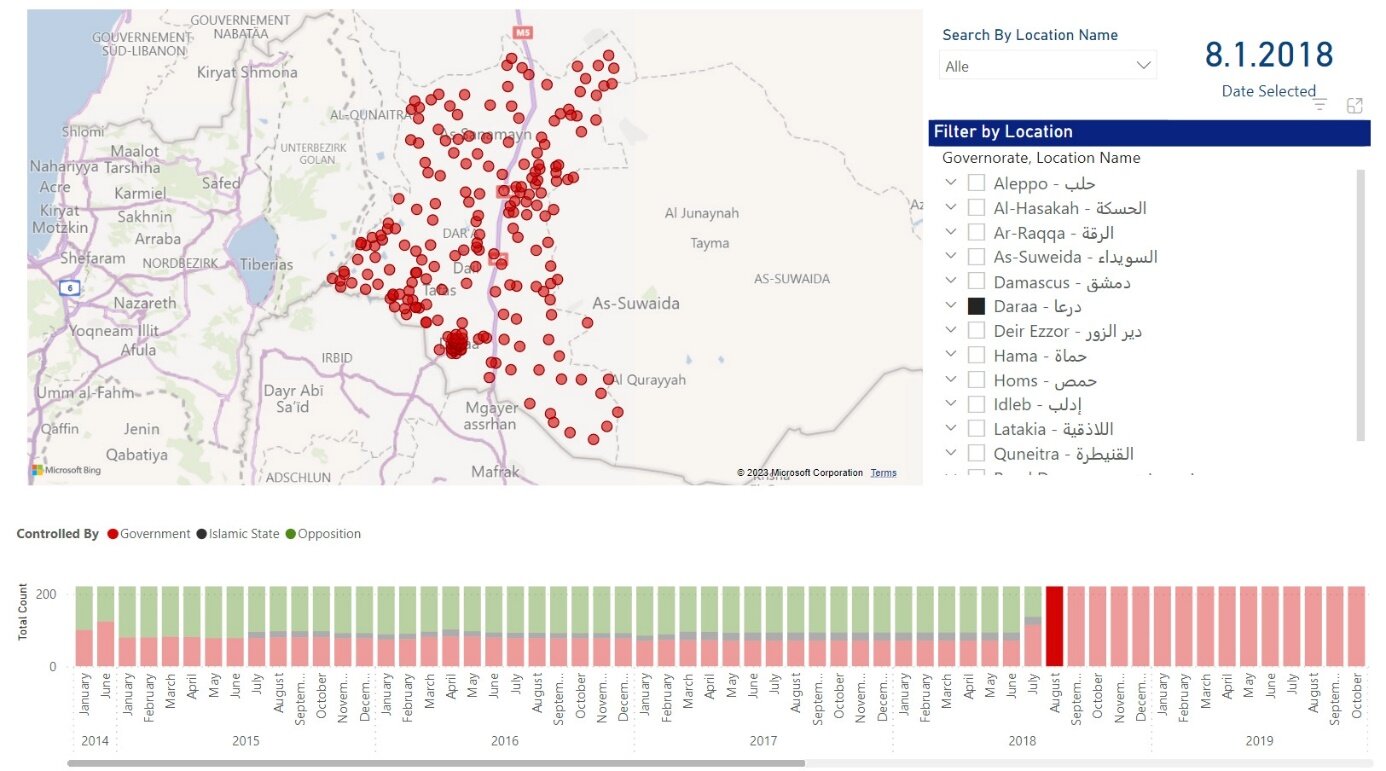The height and width of the screenshot is (771, 1386).
Task: Click the Government red legend marker
Action: coord(113,534)
